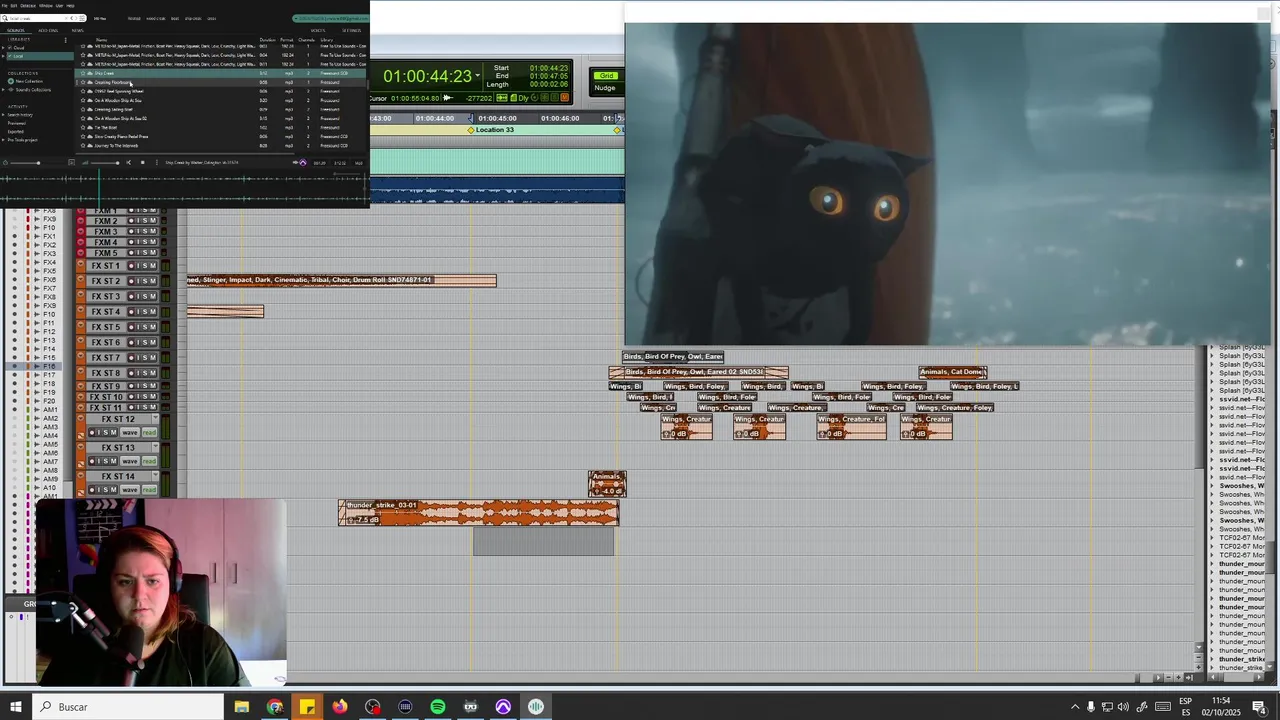Click the link timeline and edit selection icon
The width and height of the screenshot is (1280, 720).
(502, 98)
